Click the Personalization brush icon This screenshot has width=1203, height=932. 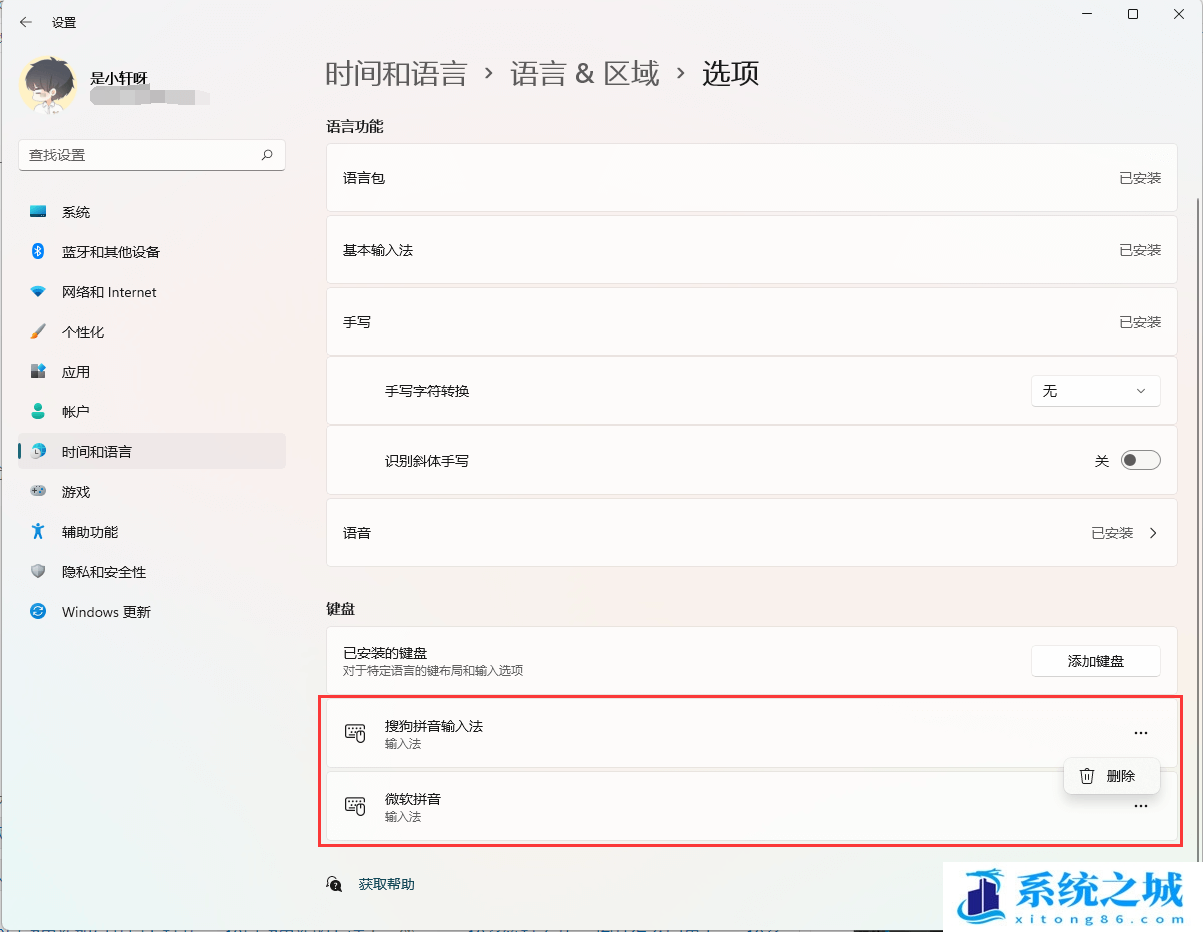tap(36, 331)
